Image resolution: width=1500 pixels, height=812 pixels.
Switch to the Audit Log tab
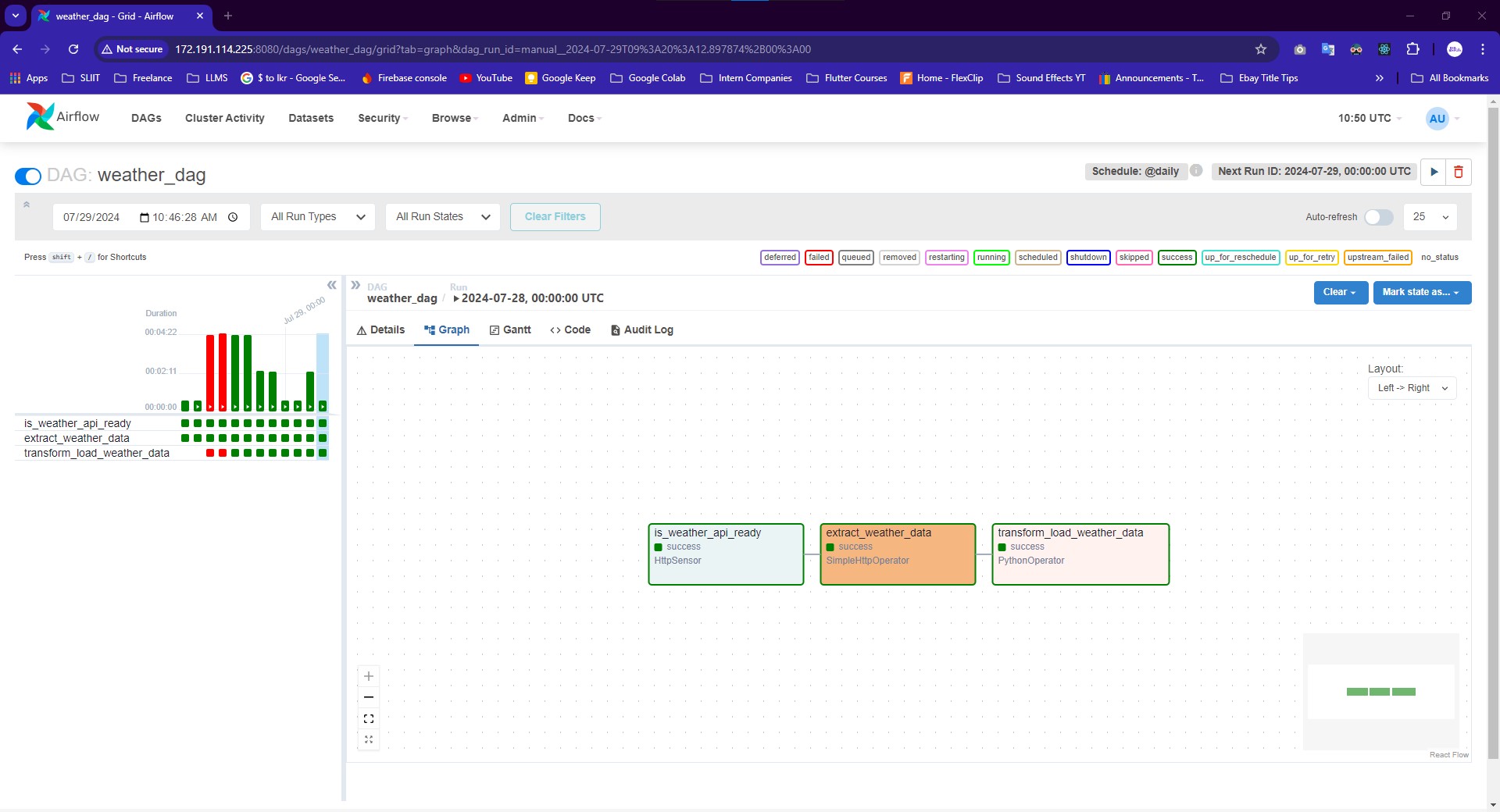click(x=641, y=330)
